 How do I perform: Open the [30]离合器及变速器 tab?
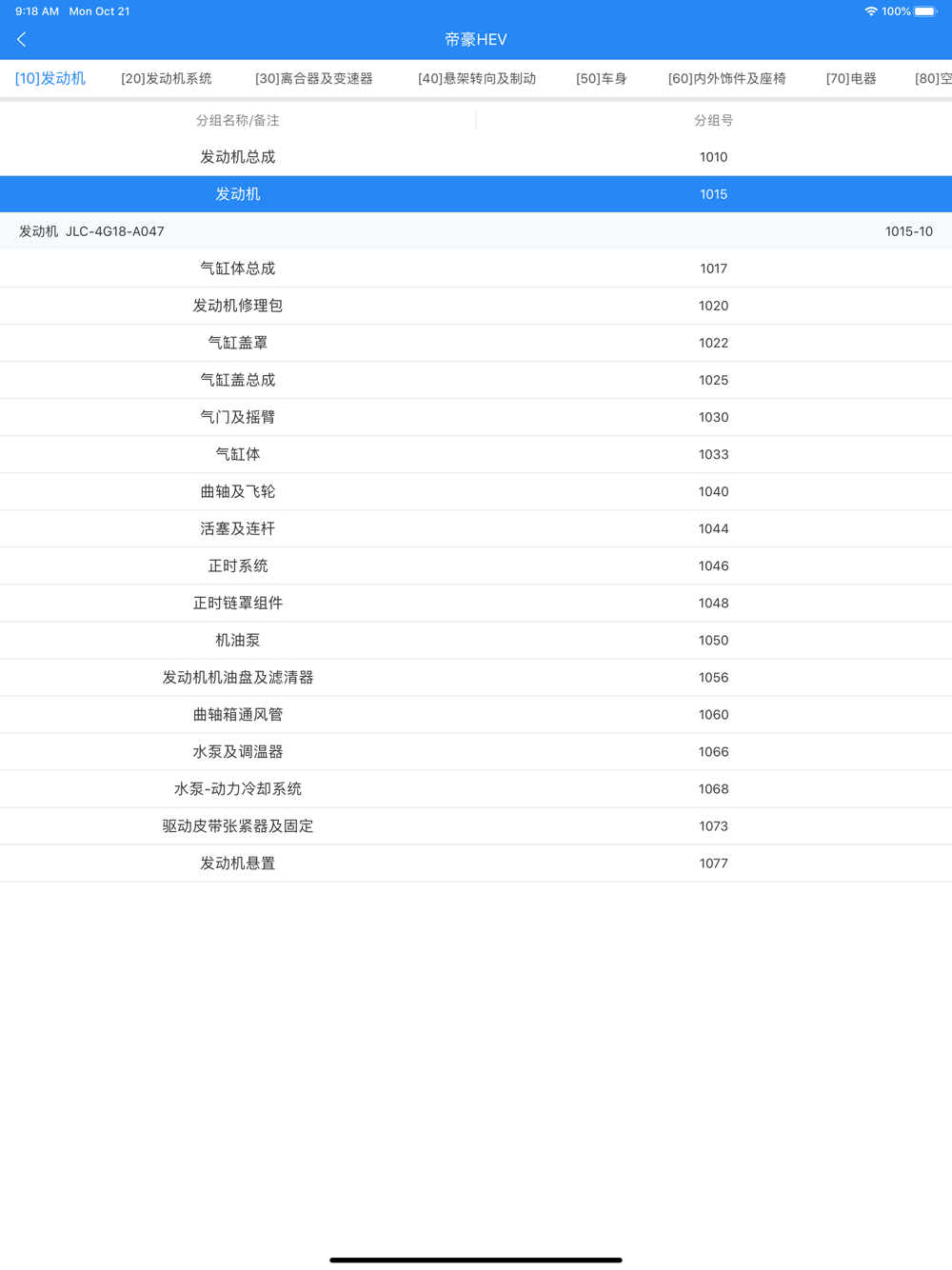click(x=314, y=78)
